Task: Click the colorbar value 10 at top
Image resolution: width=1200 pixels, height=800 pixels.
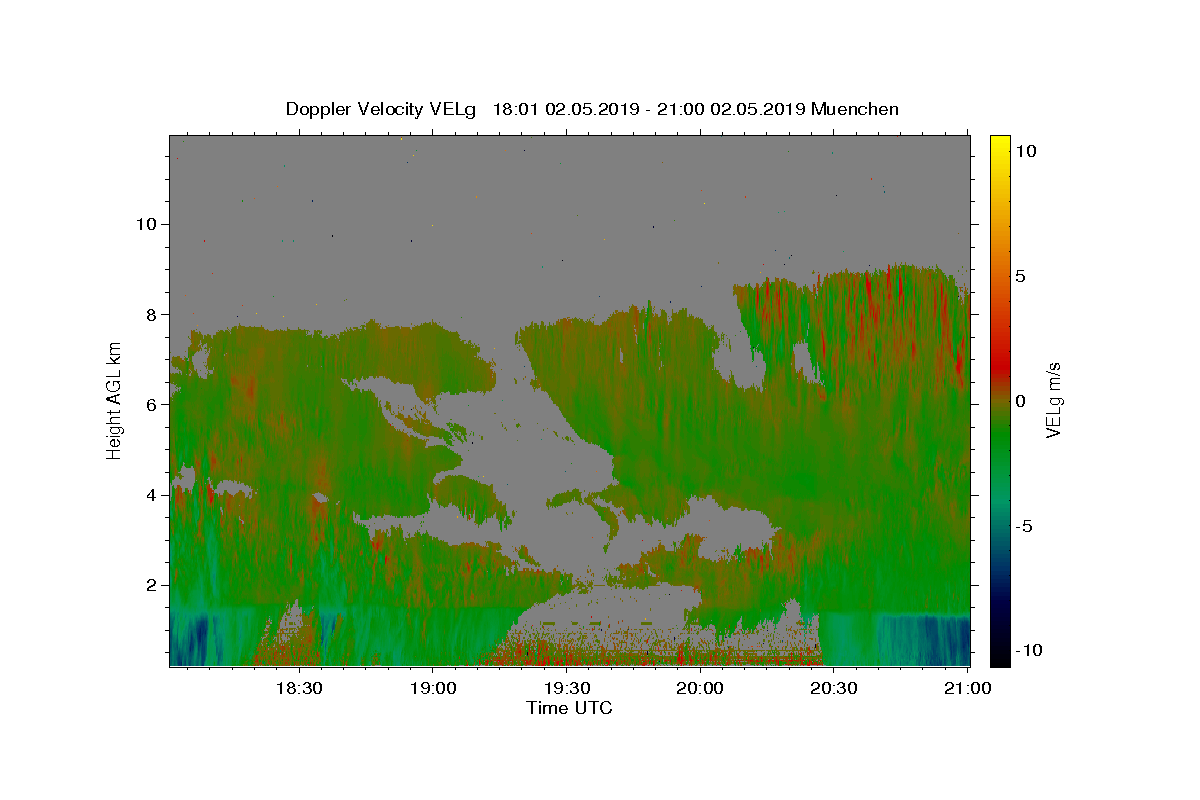Action: (x=1026, y=151)
